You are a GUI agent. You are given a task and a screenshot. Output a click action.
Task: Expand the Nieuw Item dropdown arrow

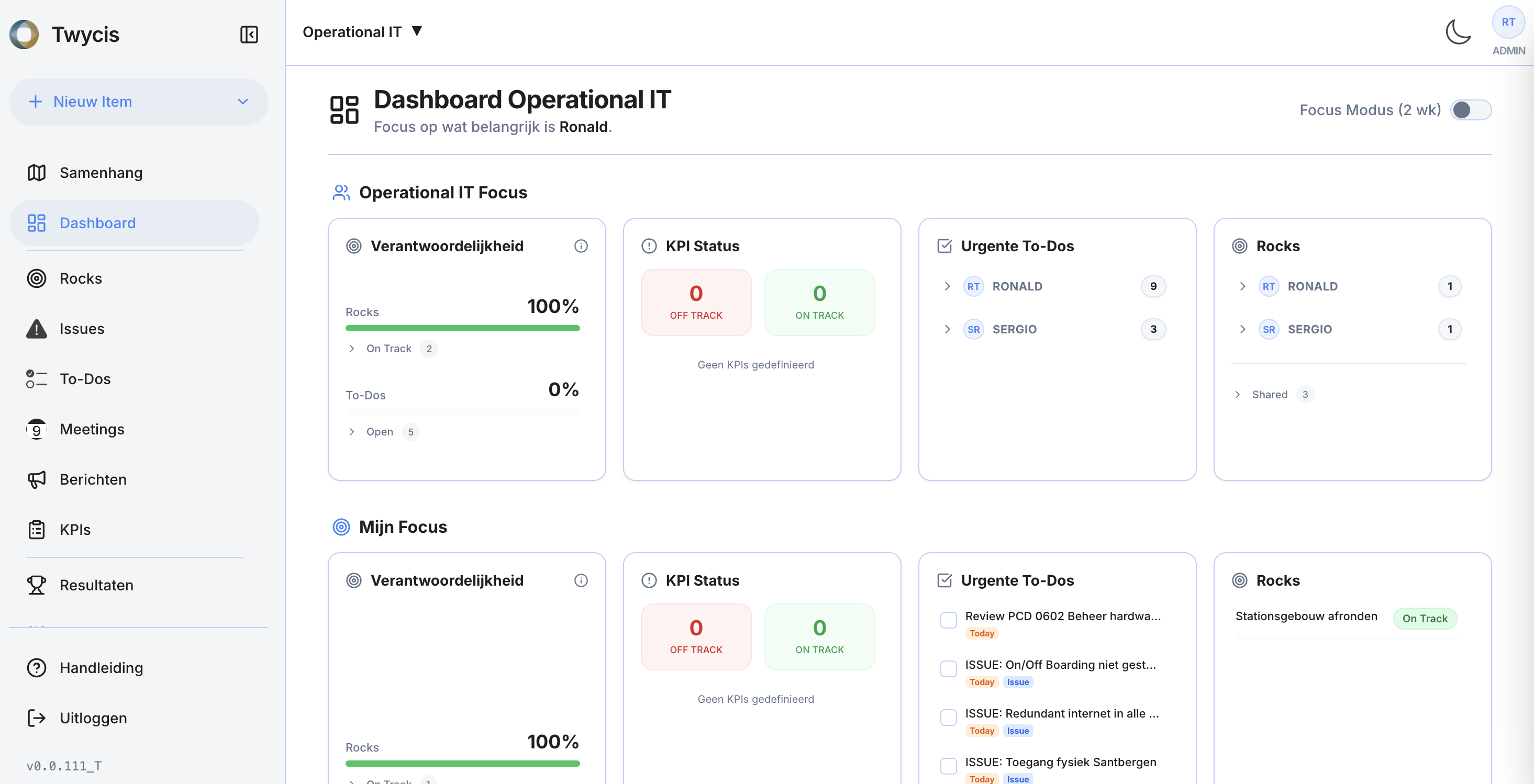coord(242,102)
